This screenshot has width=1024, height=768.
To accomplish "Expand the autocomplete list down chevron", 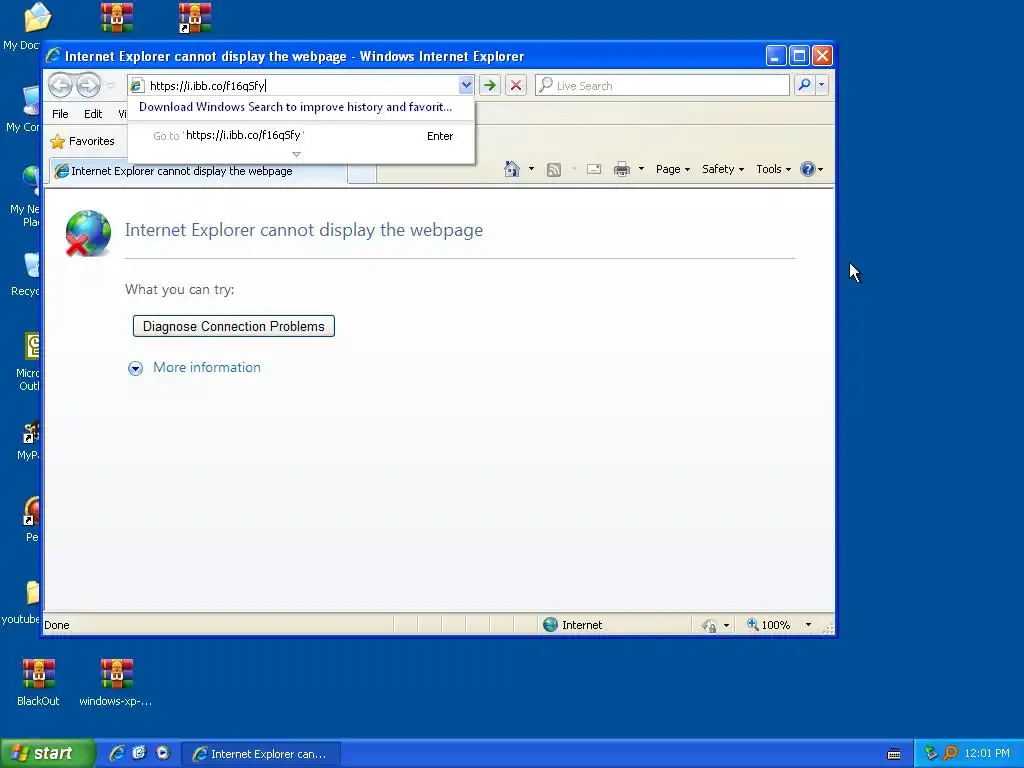I will tap(296, 155).
